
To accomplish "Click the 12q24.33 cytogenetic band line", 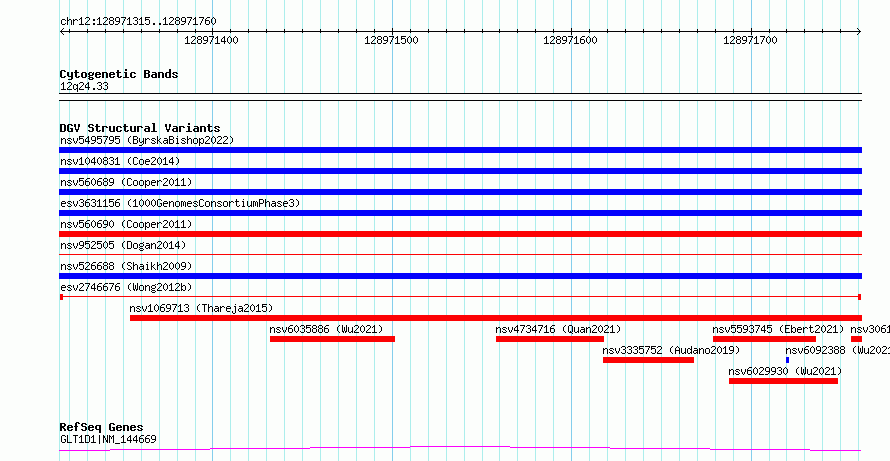I will tap(460, 97).
